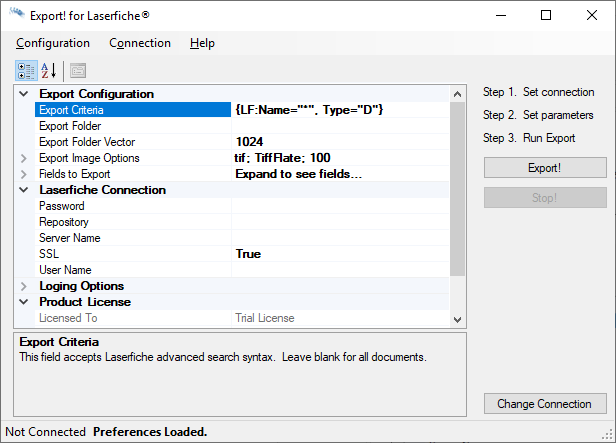
Task: Click the Server Name value field
Action: (340, 238)
